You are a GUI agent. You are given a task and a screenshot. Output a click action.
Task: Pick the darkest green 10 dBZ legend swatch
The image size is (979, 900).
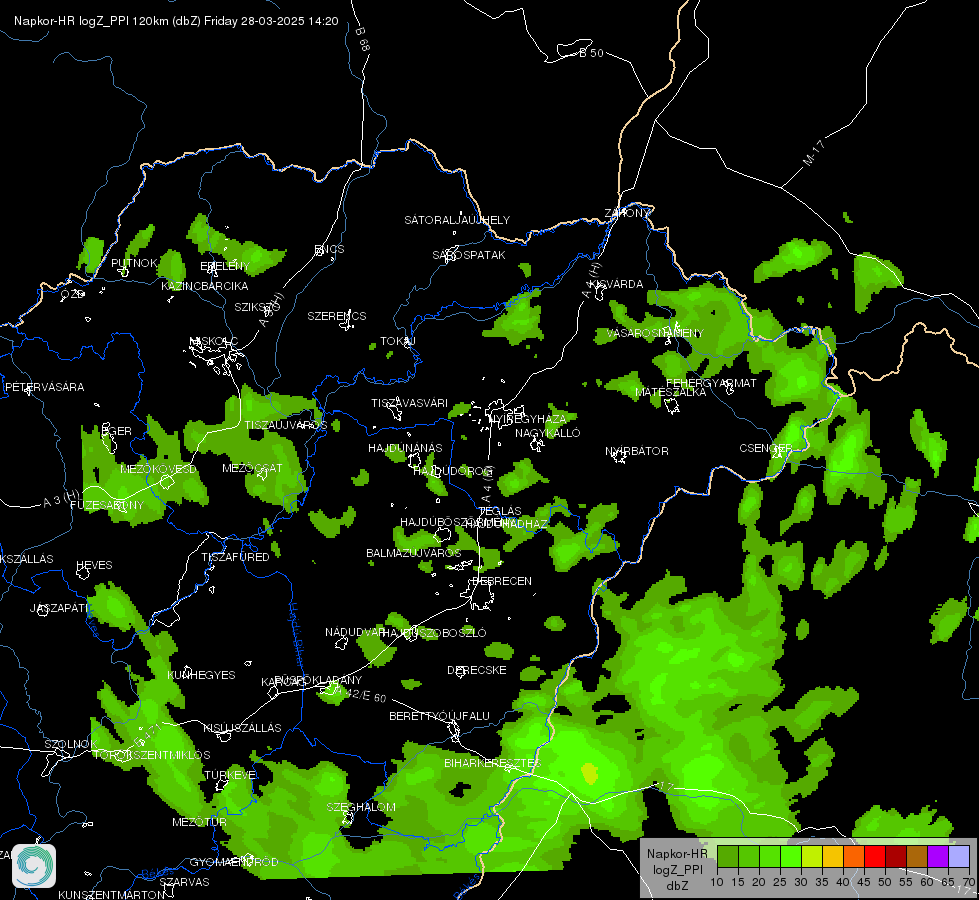[x=727, y=856]
